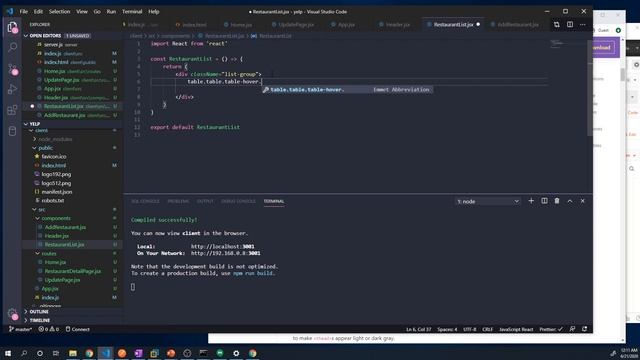Open File Explorer from taskbar
Image resolution: width=640 pixels, height=360 pixels.
[x=73, y=353]
